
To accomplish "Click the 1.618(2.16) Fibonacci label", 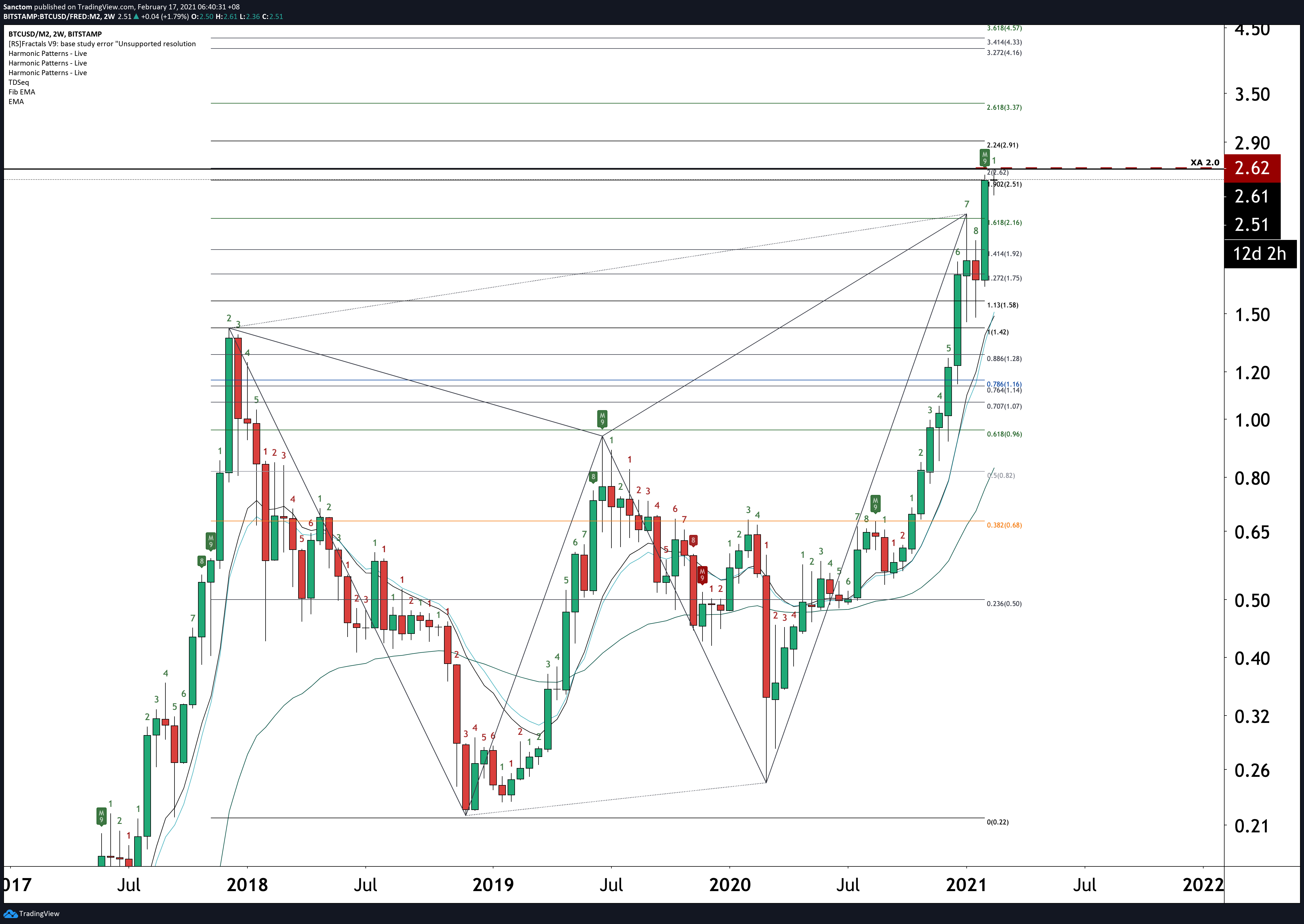I will (x=1004, y=222).
